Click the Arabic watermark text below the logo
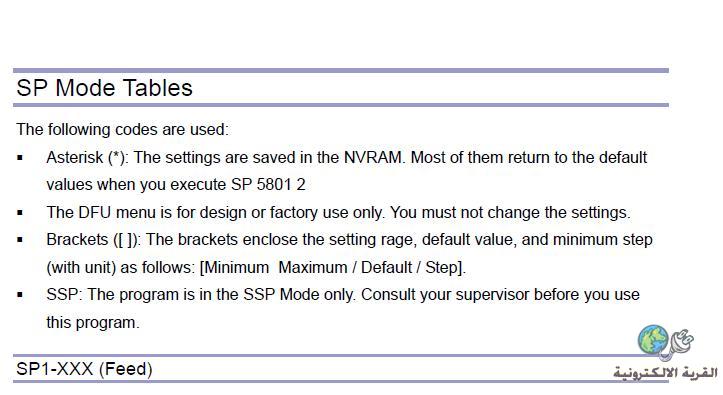This screenshot has height=395, width=723. tap(665, 373)
